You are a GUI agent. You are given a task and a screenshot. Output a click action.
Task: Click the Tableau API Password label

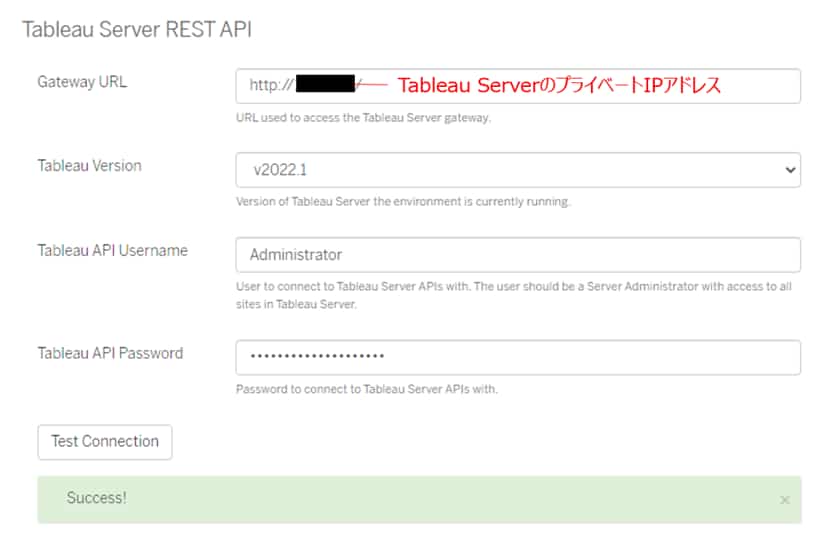coord(110,353)
